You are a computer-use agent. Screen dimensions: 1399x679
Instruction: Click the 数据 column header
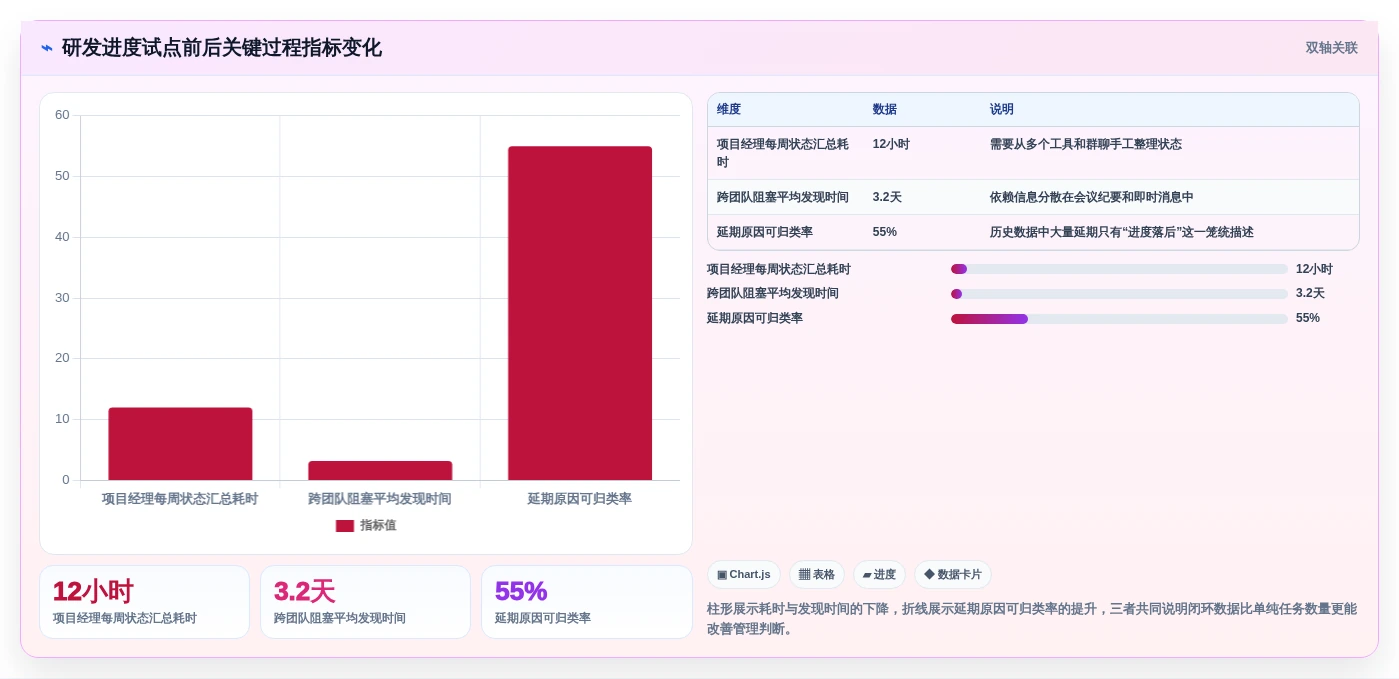[885, 110]
